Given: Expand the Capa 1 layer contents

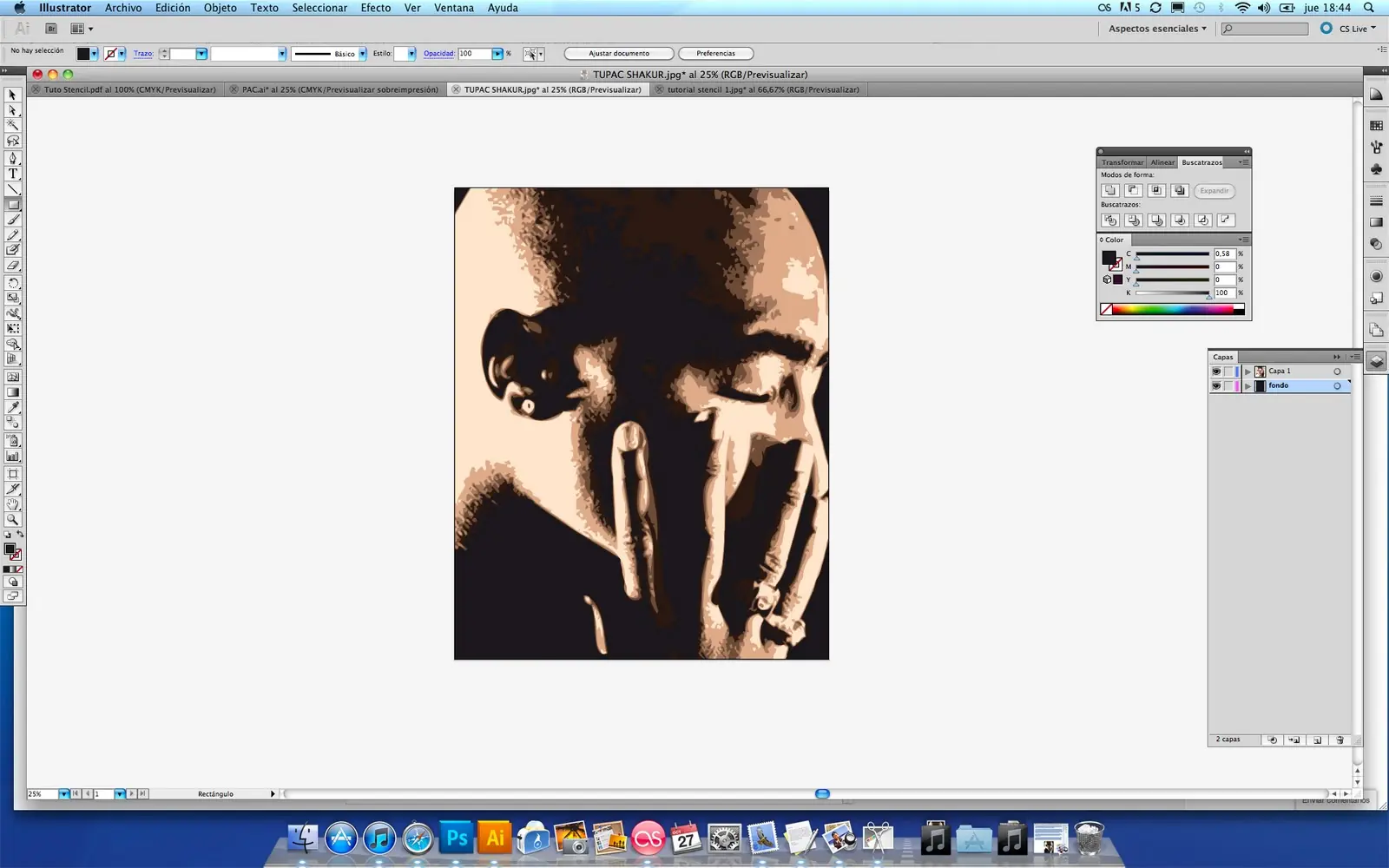Looking at the screenshot, I should (x=1247, y=372).
